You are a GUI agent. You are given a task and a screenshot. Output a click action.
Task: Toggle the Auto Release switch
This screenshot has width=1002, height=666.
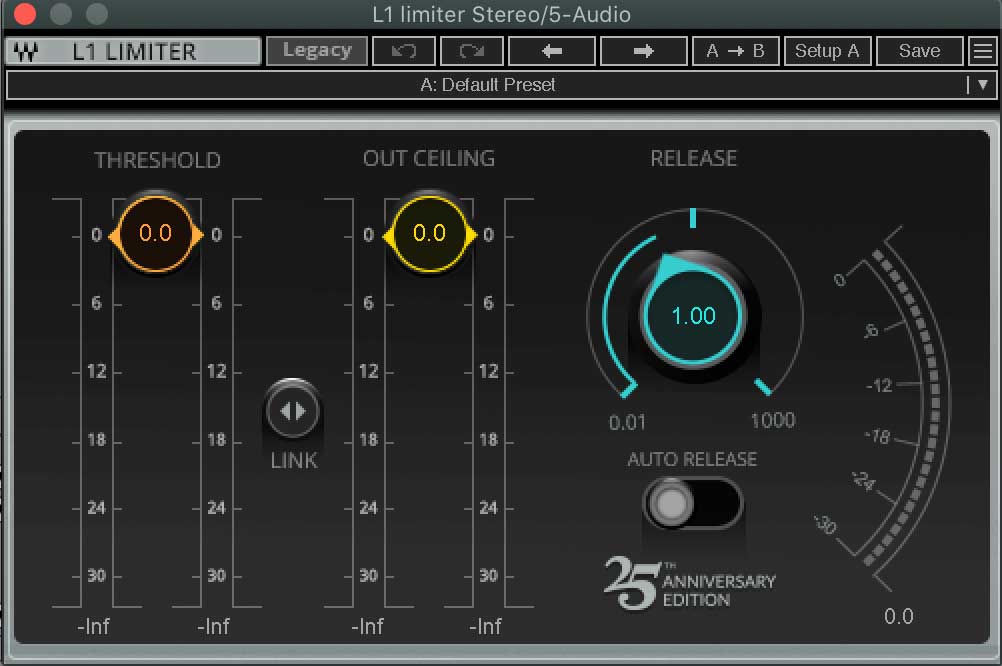(693, 503)
